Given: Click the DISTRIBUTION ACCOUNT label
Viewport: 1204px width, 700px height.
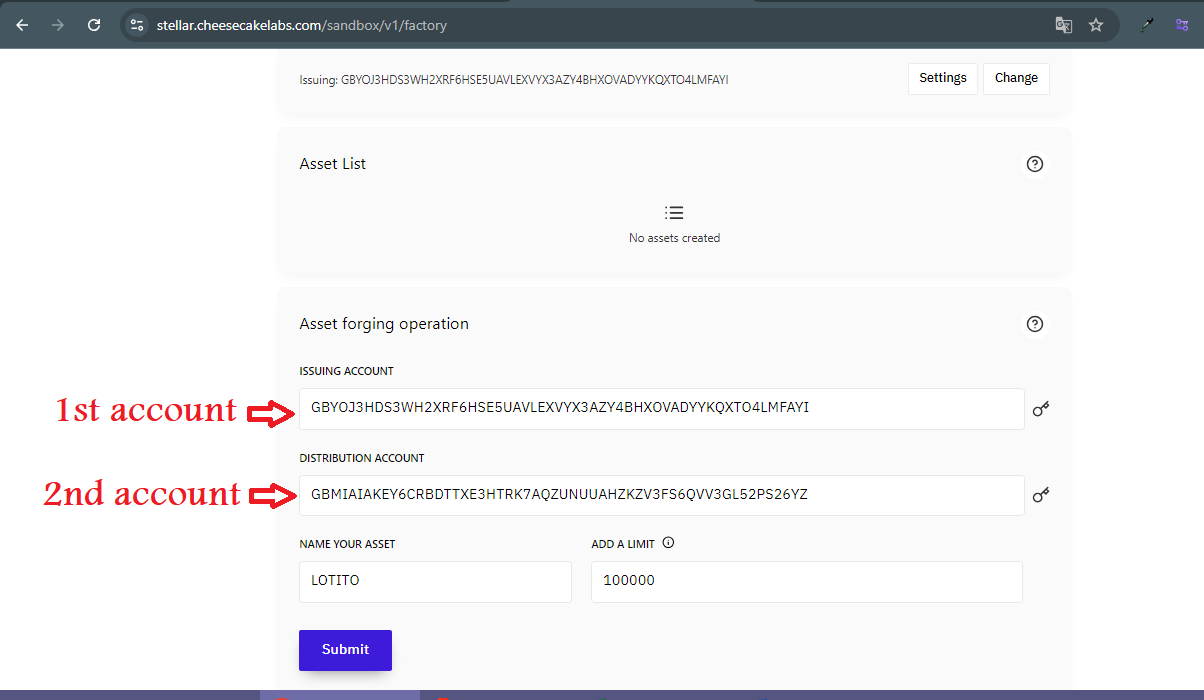Looking at the screenshot, I should (362, 458).
